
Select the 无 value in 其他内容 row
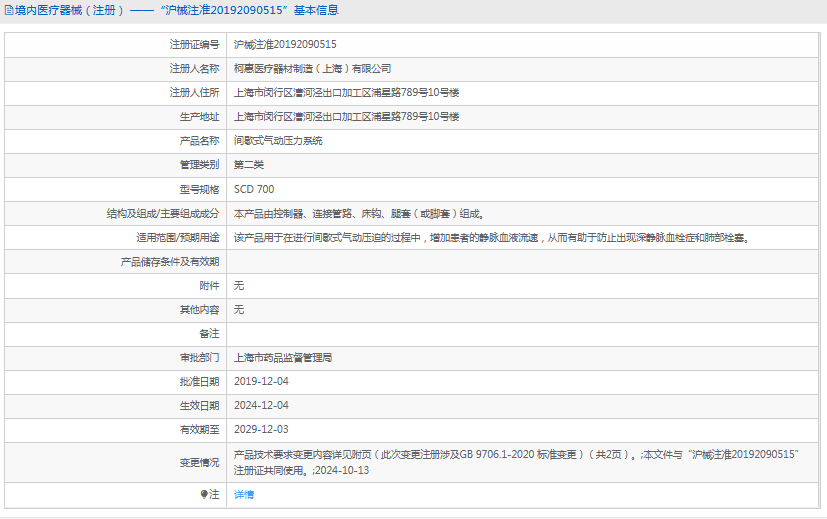click(x=239, y=310)
